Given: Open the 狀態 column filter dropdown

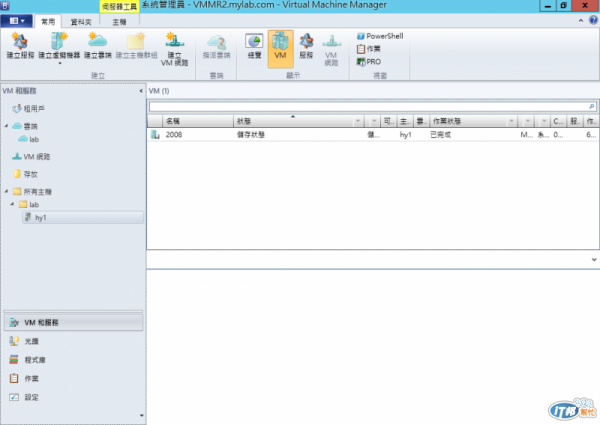Looking at the screenshot, I should coord(358,121).
